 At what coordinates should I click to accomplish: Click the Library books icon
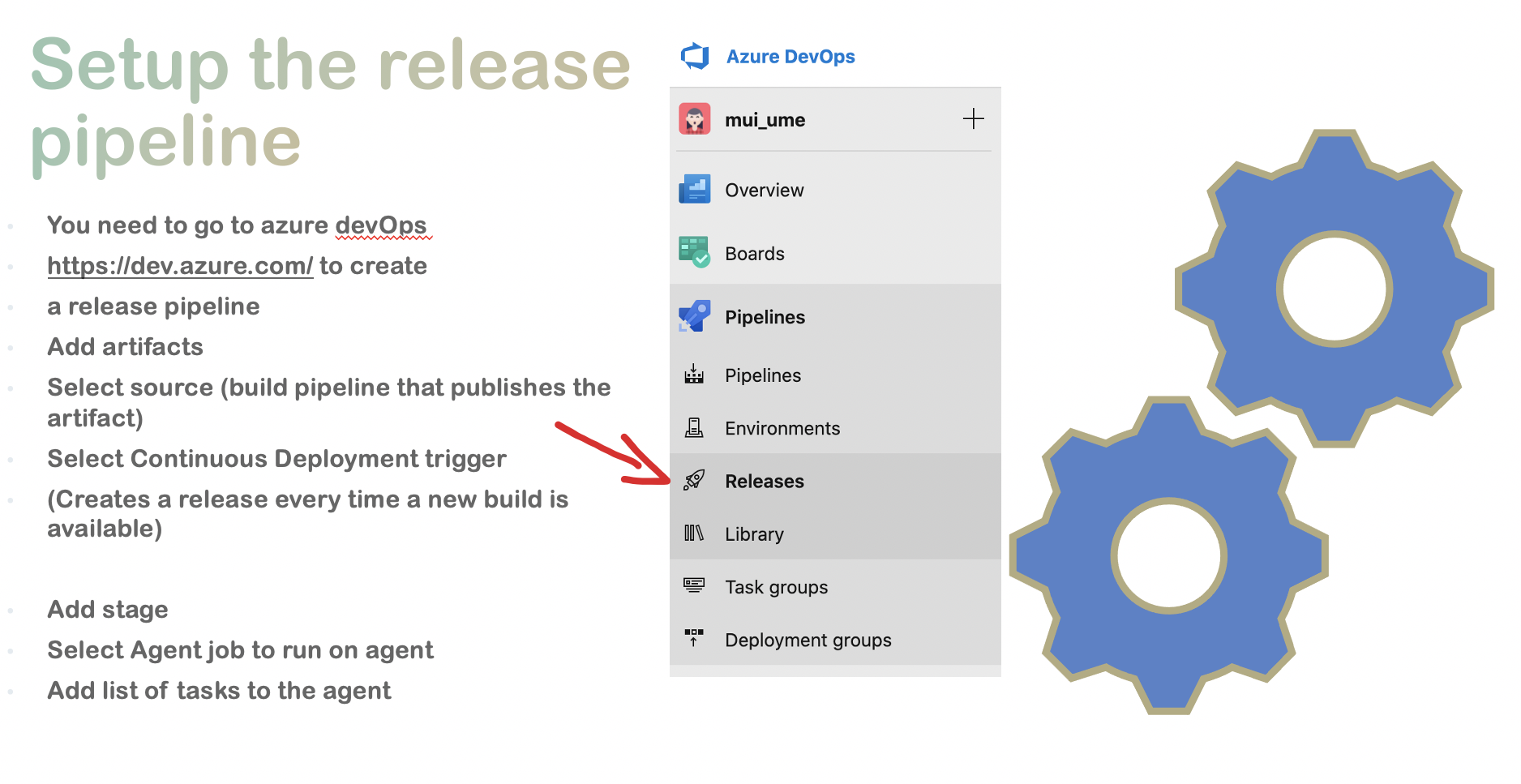click(x=694, y=533)
